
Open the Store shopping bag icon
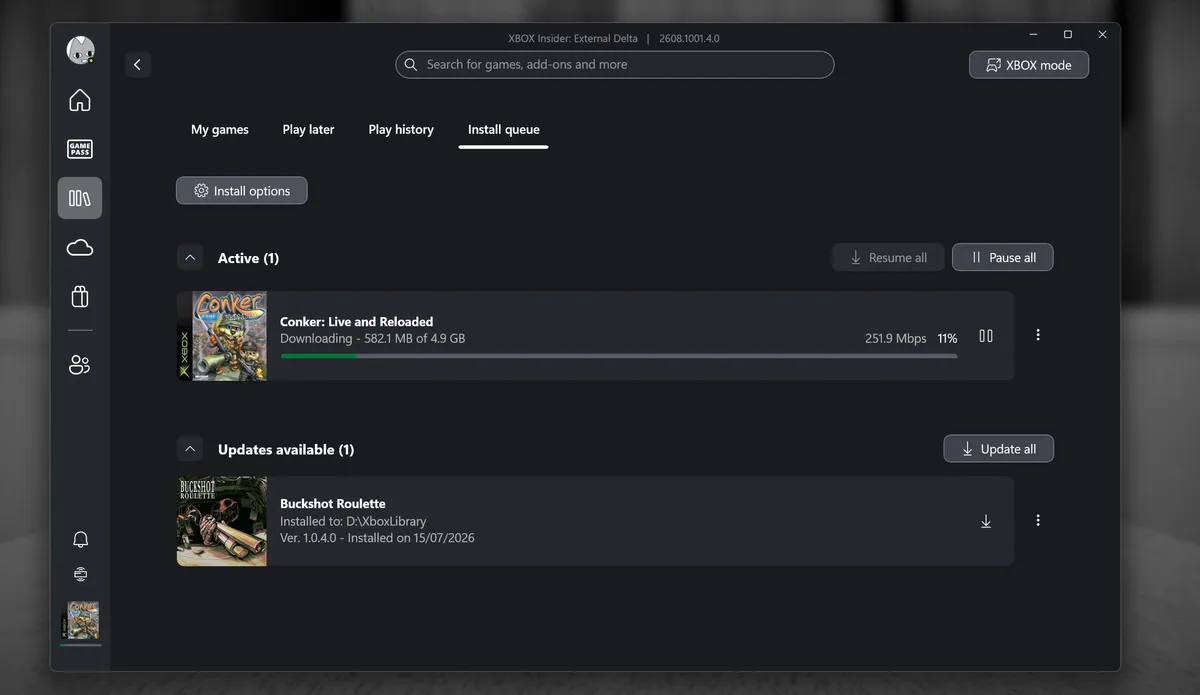pos(80,297)
